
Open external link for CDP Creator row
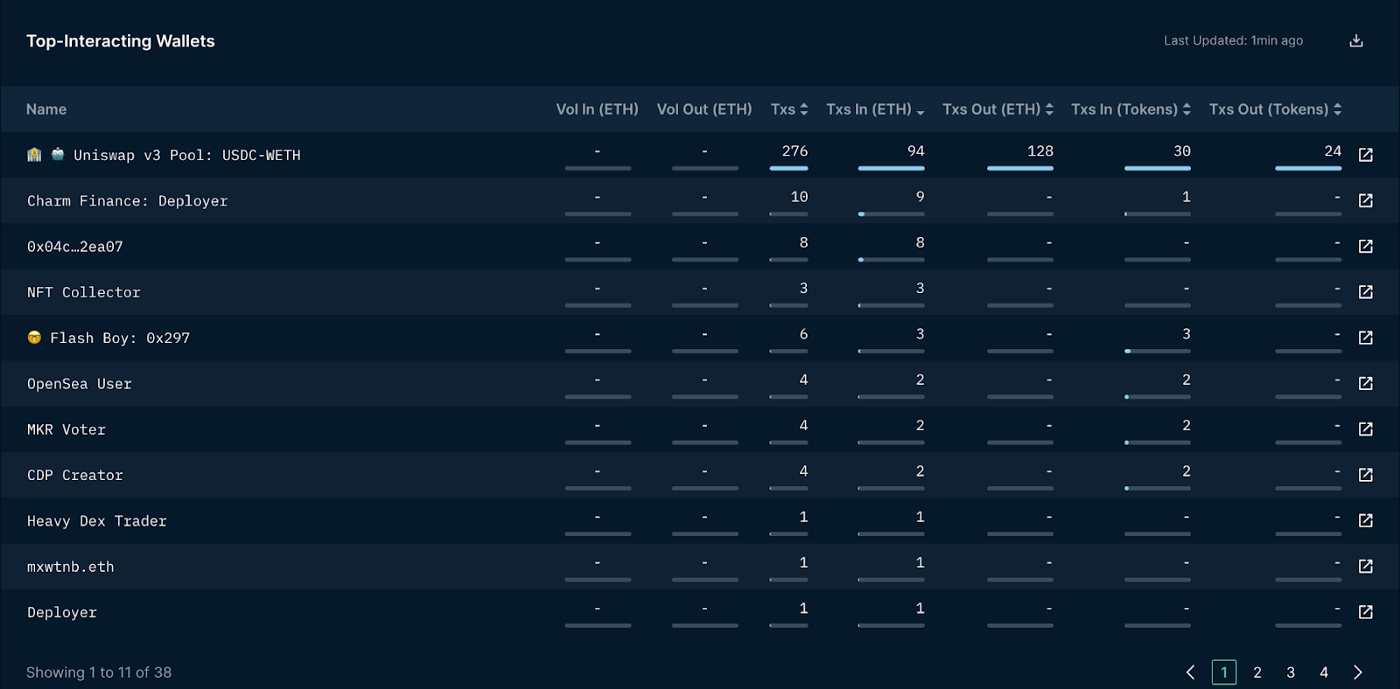tap(1365, 475)
